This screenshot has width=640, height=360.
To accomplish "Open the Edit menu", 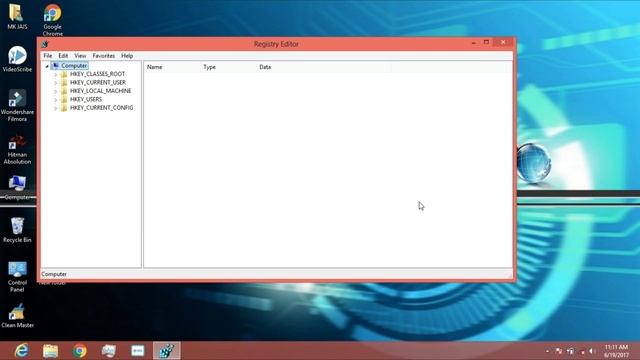I will (x=63, y=56).
